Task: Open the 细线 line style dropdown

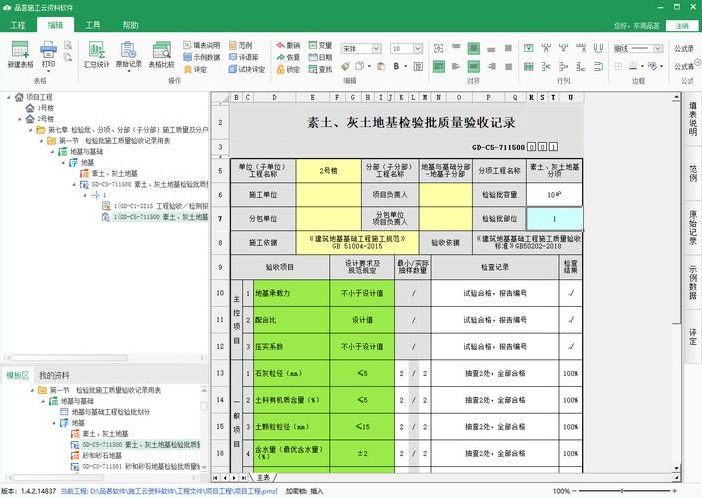Action: (x=658, y=48)
